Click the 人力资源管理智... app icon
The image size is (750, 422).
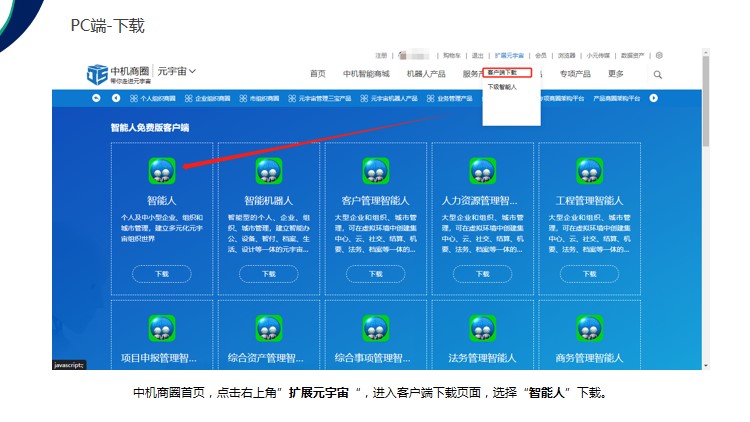click(x=482, y=171)
